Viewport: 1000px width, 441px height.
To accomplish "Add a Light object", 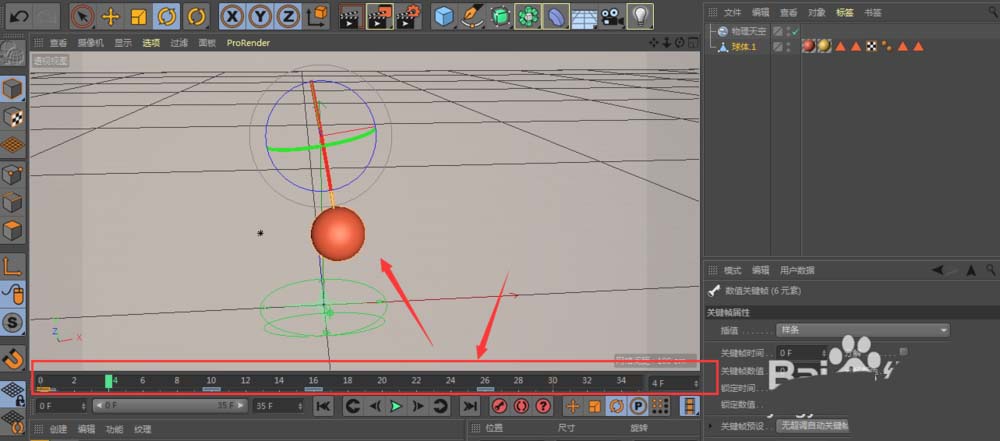I will coord(640,16).
